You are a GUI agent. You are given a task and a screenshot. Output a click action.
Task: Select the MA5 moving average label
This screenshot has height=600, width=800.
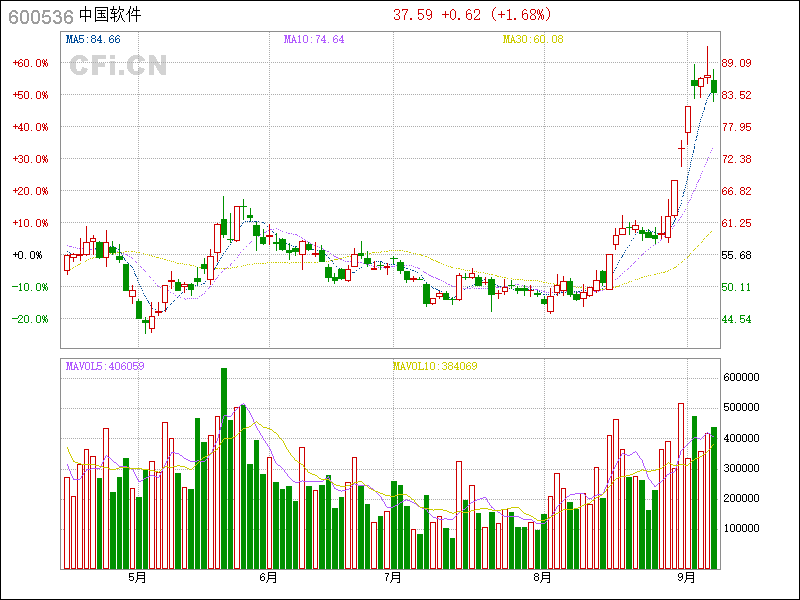(x=92, y=39)
